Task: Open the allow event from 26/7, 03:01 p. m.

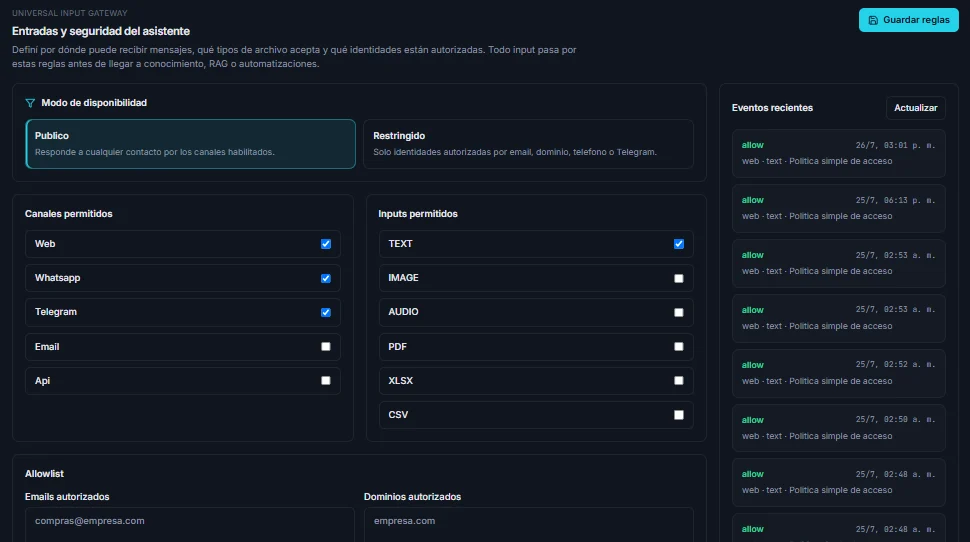Action: [x=838, y=153]
